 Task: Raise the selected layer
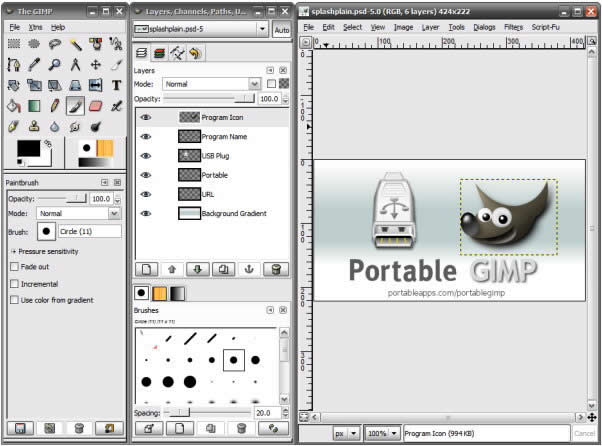pyautogui.click(x=172, y=269)
